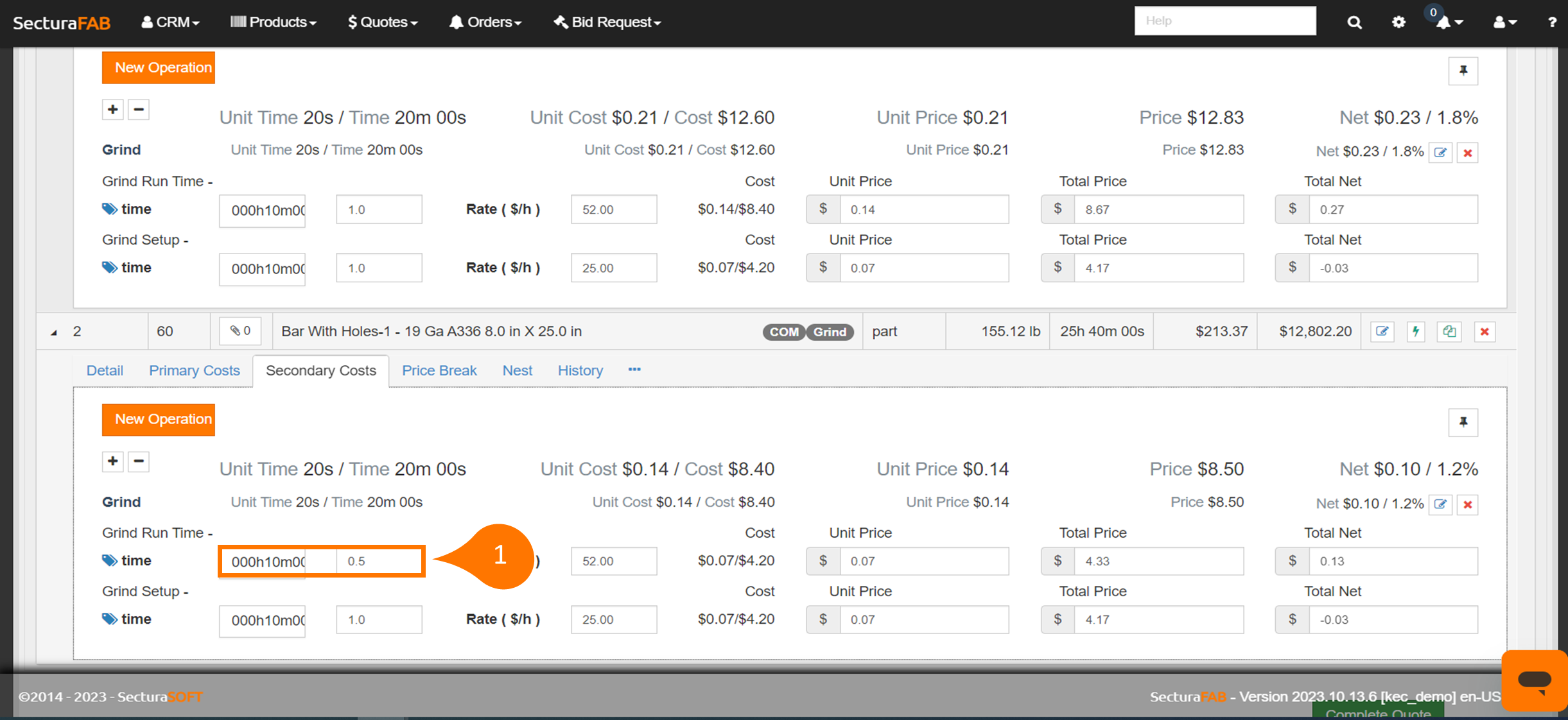Click the Help search input field
Image resolution: width=1568 pixels, height=720 pixels.
(x=1224, y=21)
